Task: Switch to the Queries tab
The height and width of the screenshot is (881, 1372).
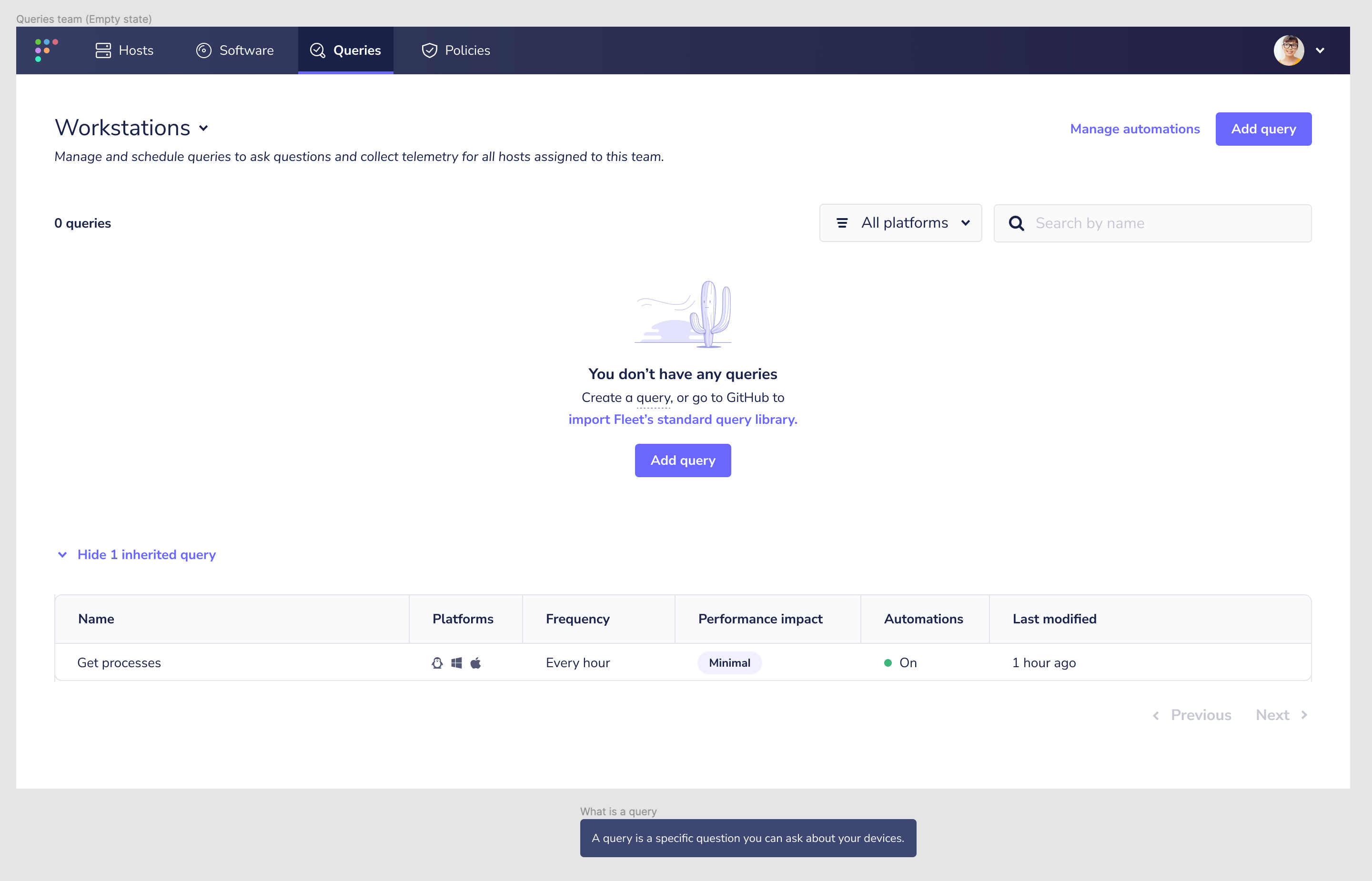Action: pyautogui.click(x=345, y=50)
